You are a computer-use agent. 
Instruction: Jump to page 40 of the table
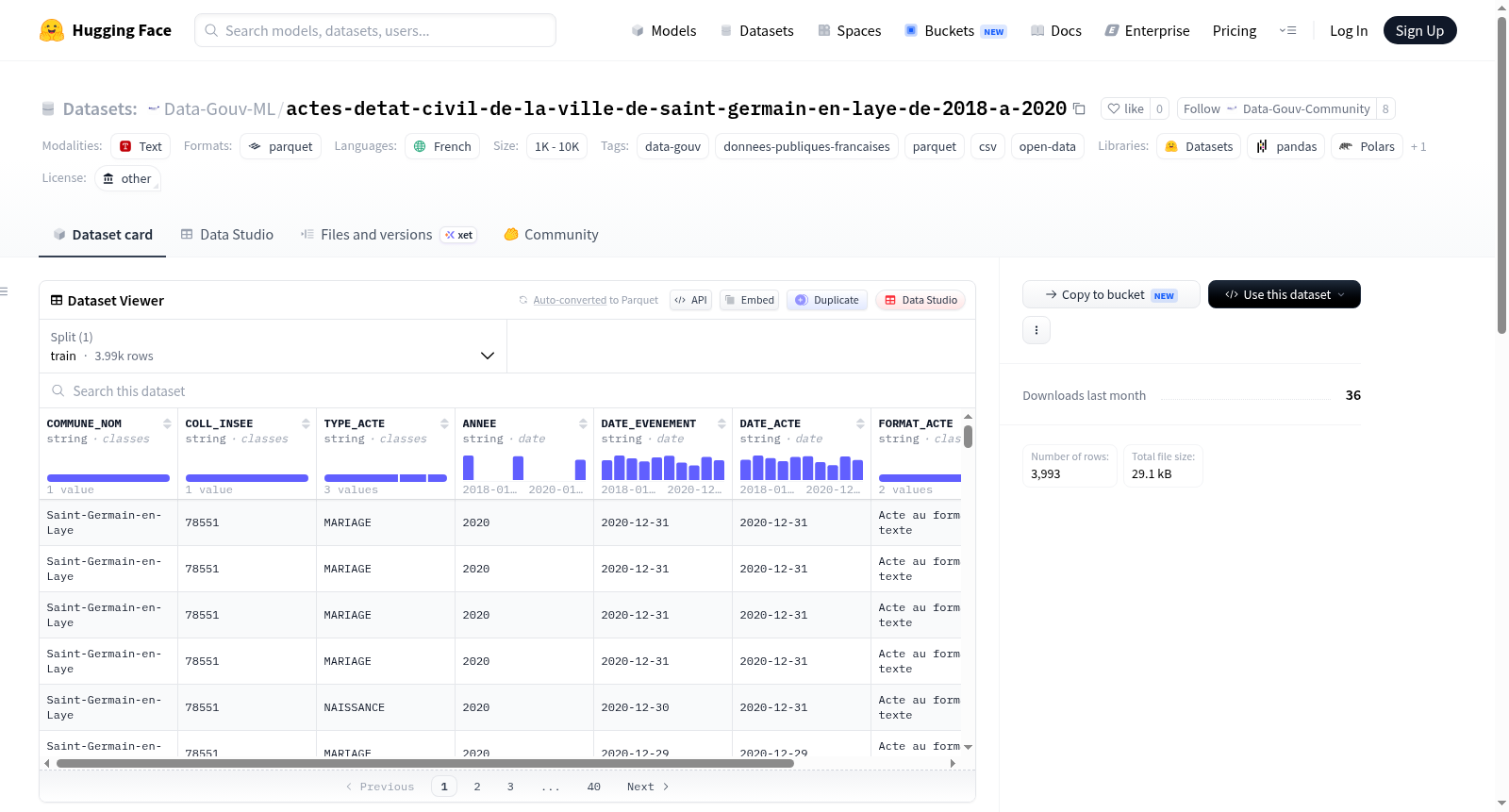pos(594,787)
